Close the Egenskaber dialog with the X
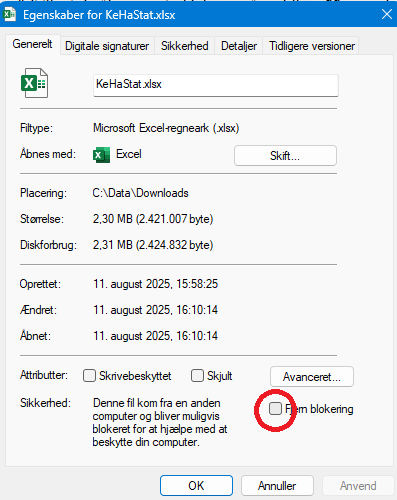Image resolution: width=397 pixels, height=500 pixels. (386, 14)
